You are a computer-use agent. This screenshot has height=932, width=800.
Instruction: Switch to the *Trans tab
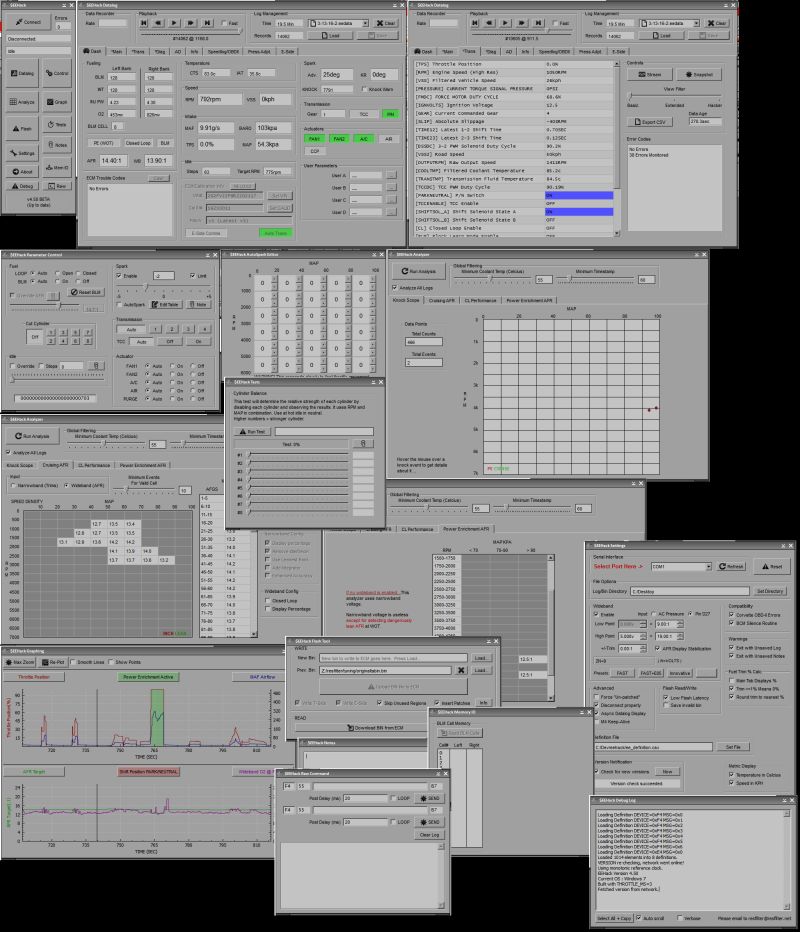[x=136, y=52]
